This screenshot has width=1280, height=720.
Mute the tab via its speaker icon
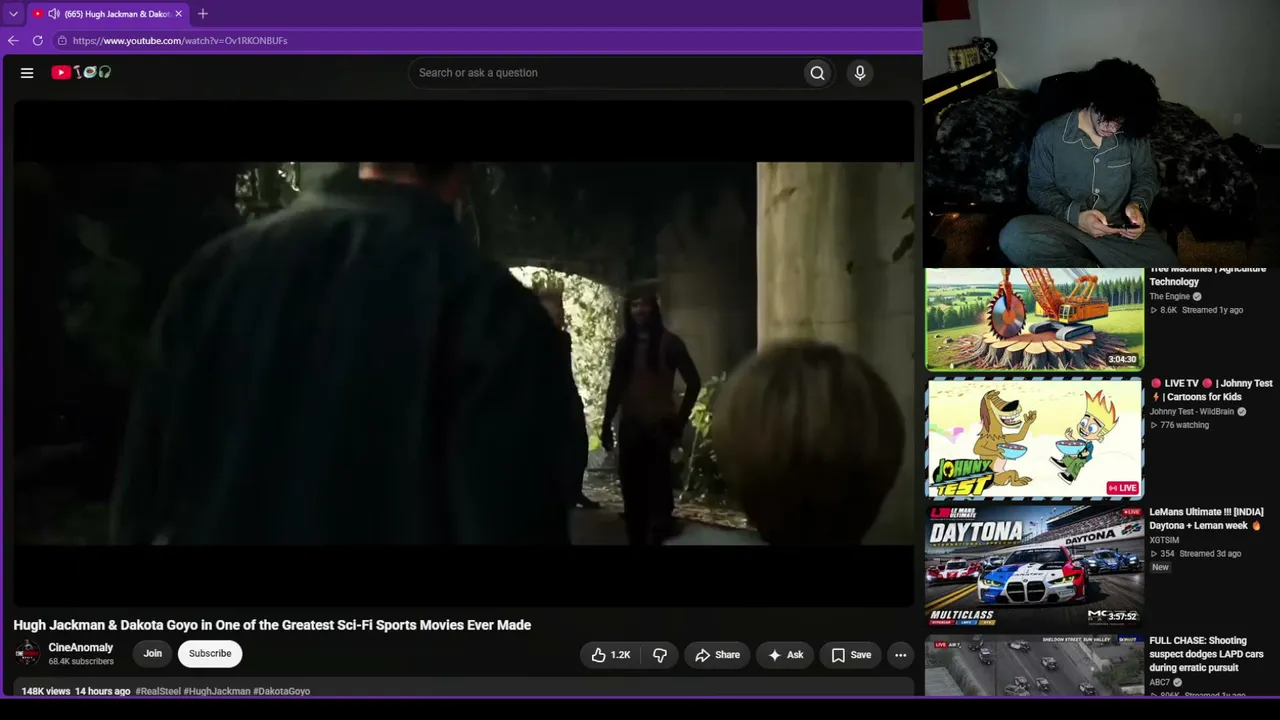click(53, 14)
